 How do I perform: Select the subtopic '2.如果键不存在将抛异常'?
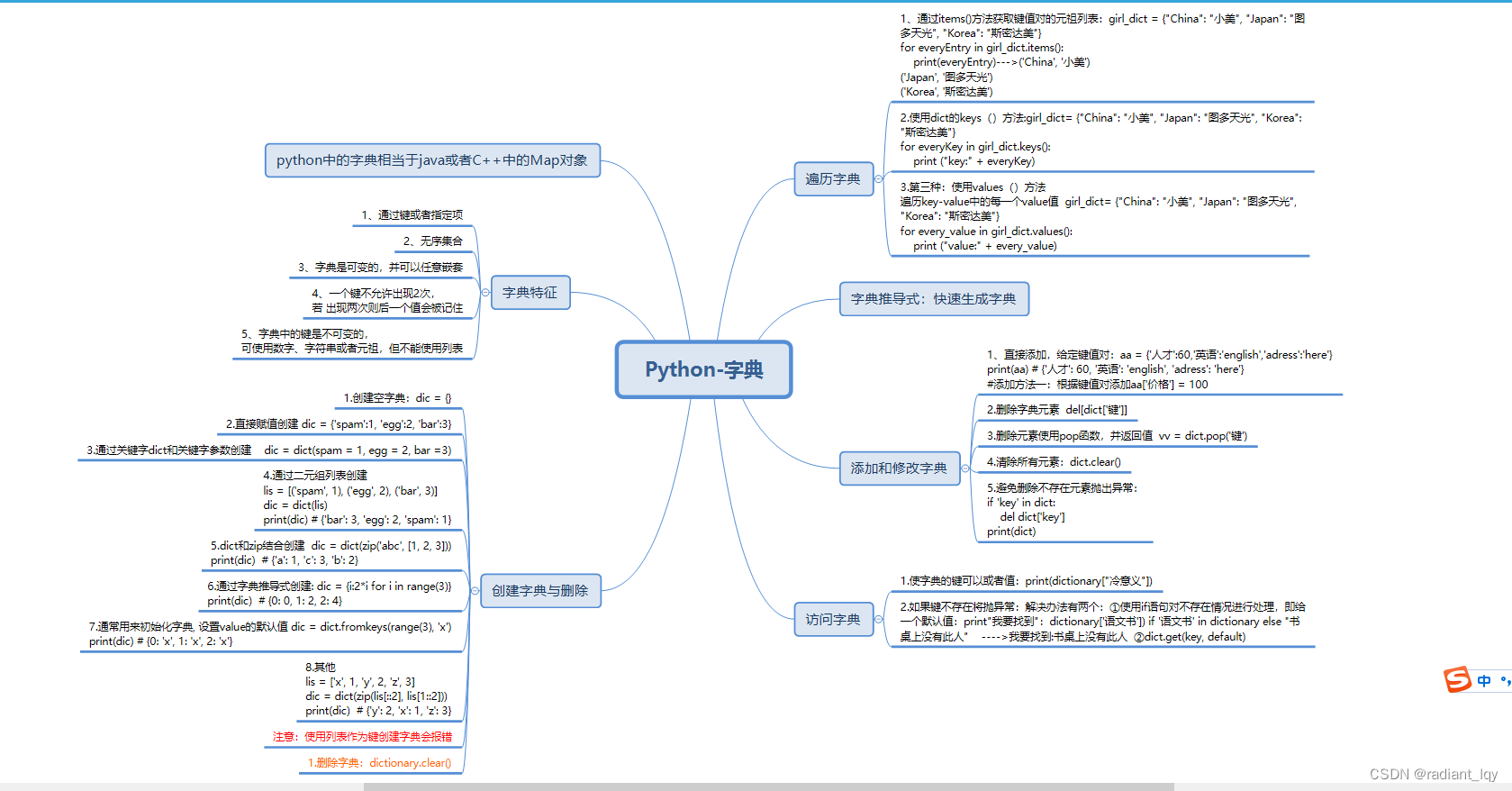coord(1102,622)
